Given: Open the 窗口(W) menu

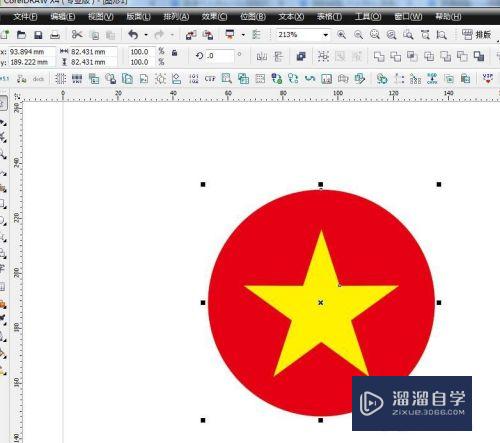Looking at the screenshot, I should click(408, 16).
